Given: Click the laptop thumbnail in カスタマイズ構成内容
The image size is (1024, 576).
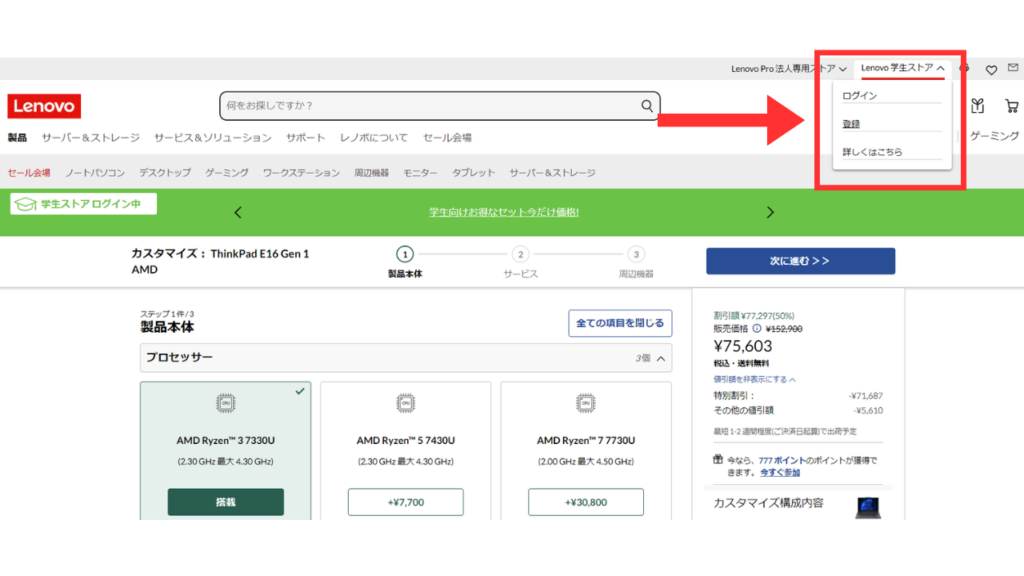Looking at the screenshot, I should (867, 506).
